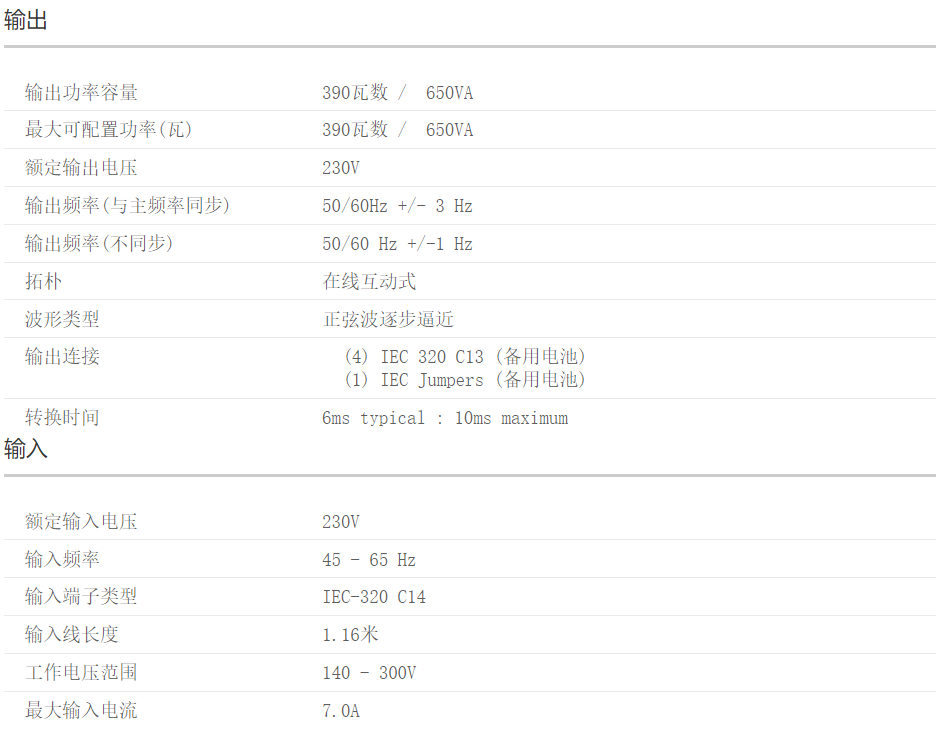Select the 输出功率容量 row label
The width and height of the screenshot is (936, 730).
point(81,93)
